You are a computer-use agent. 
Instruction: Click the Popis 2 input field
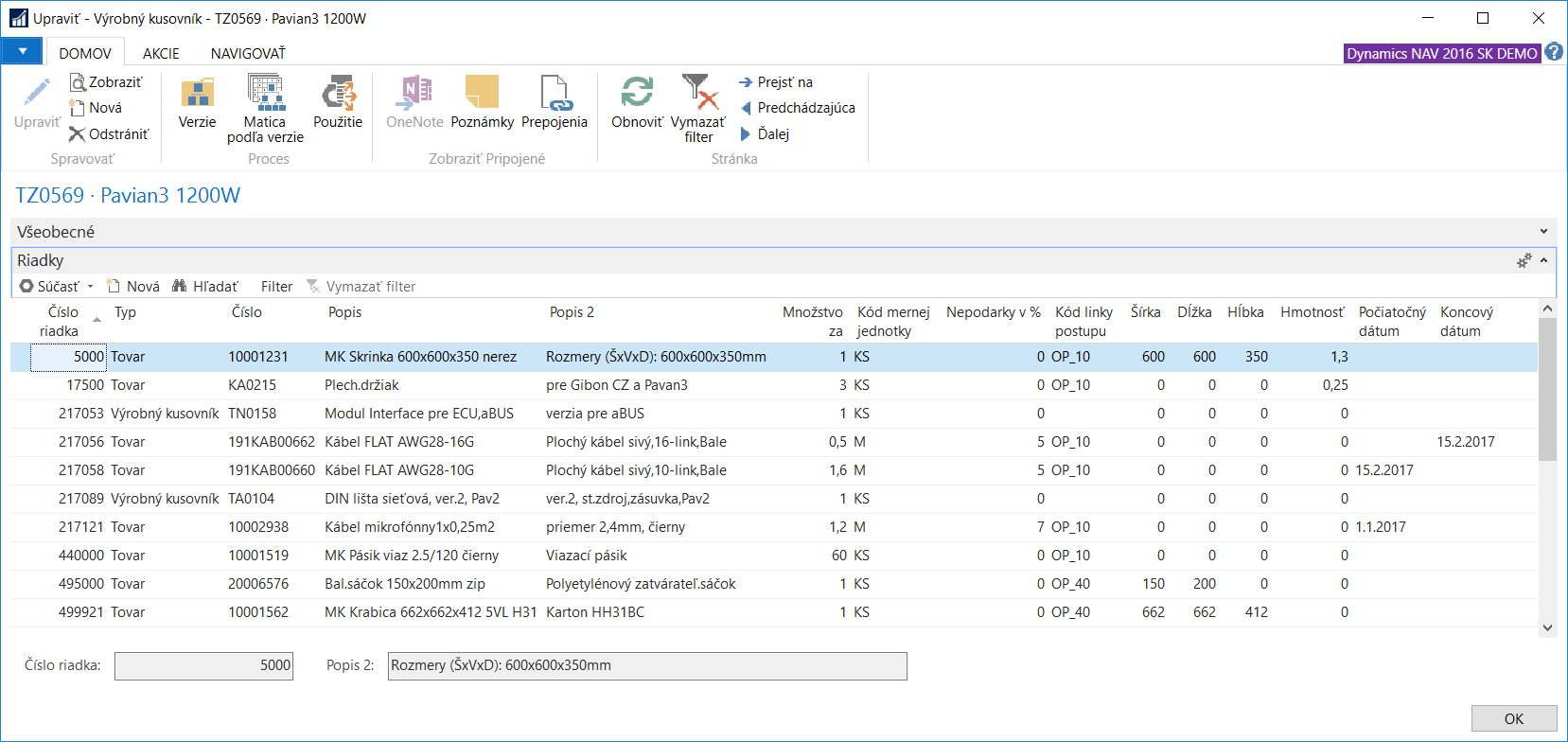[647, 665]
